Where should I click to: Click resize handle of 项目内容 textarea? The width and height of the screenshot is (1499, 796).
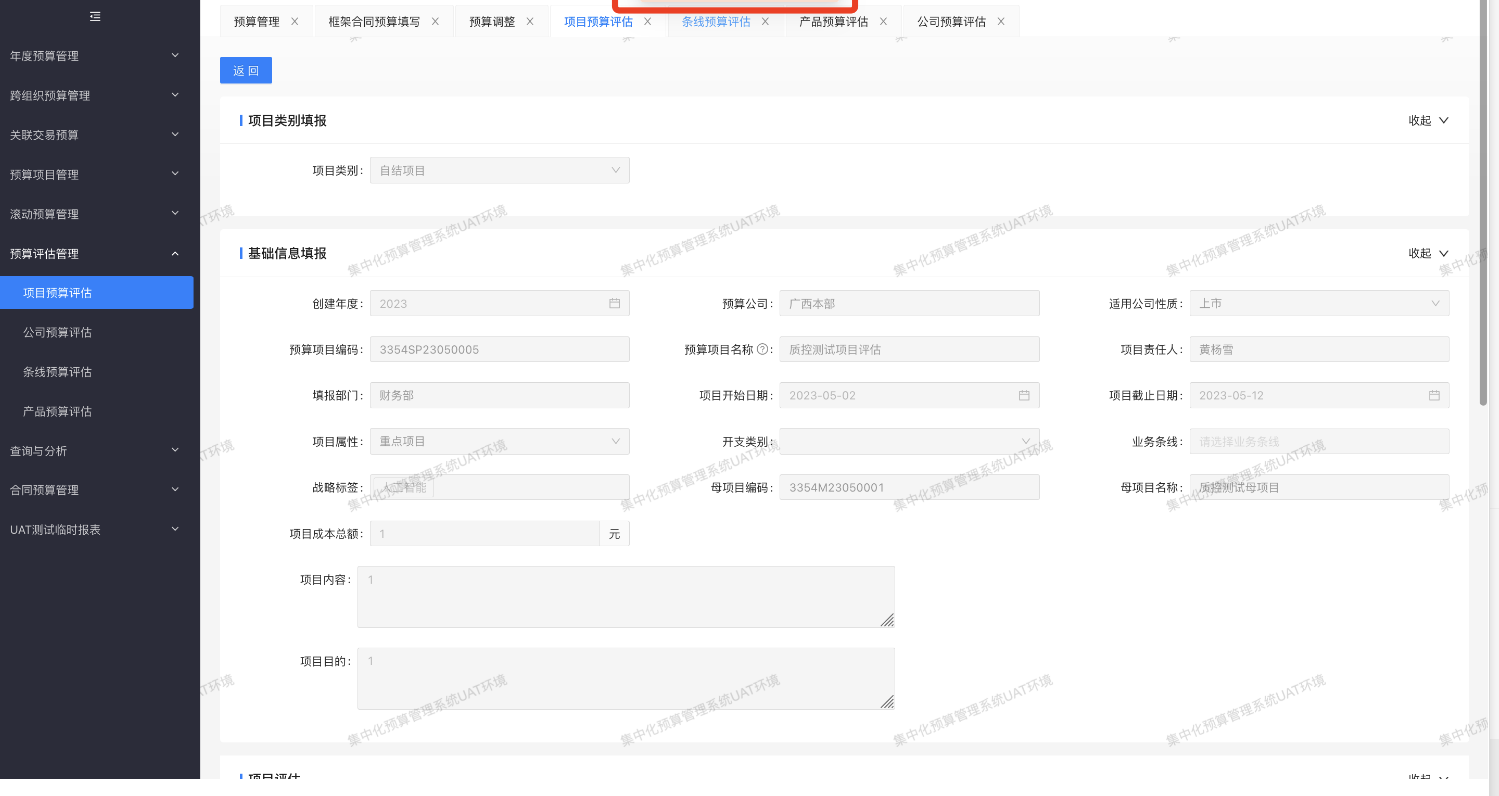coord(887,620)
